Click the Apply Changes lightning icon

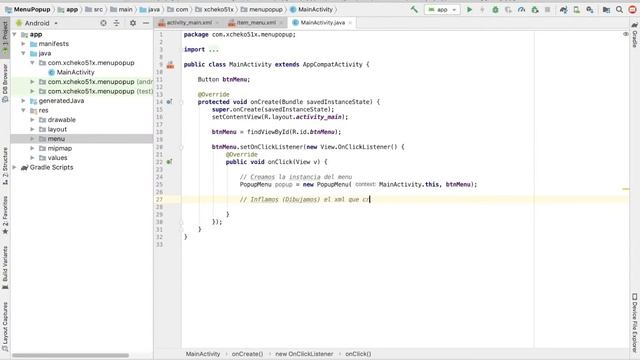coord(482,9)
